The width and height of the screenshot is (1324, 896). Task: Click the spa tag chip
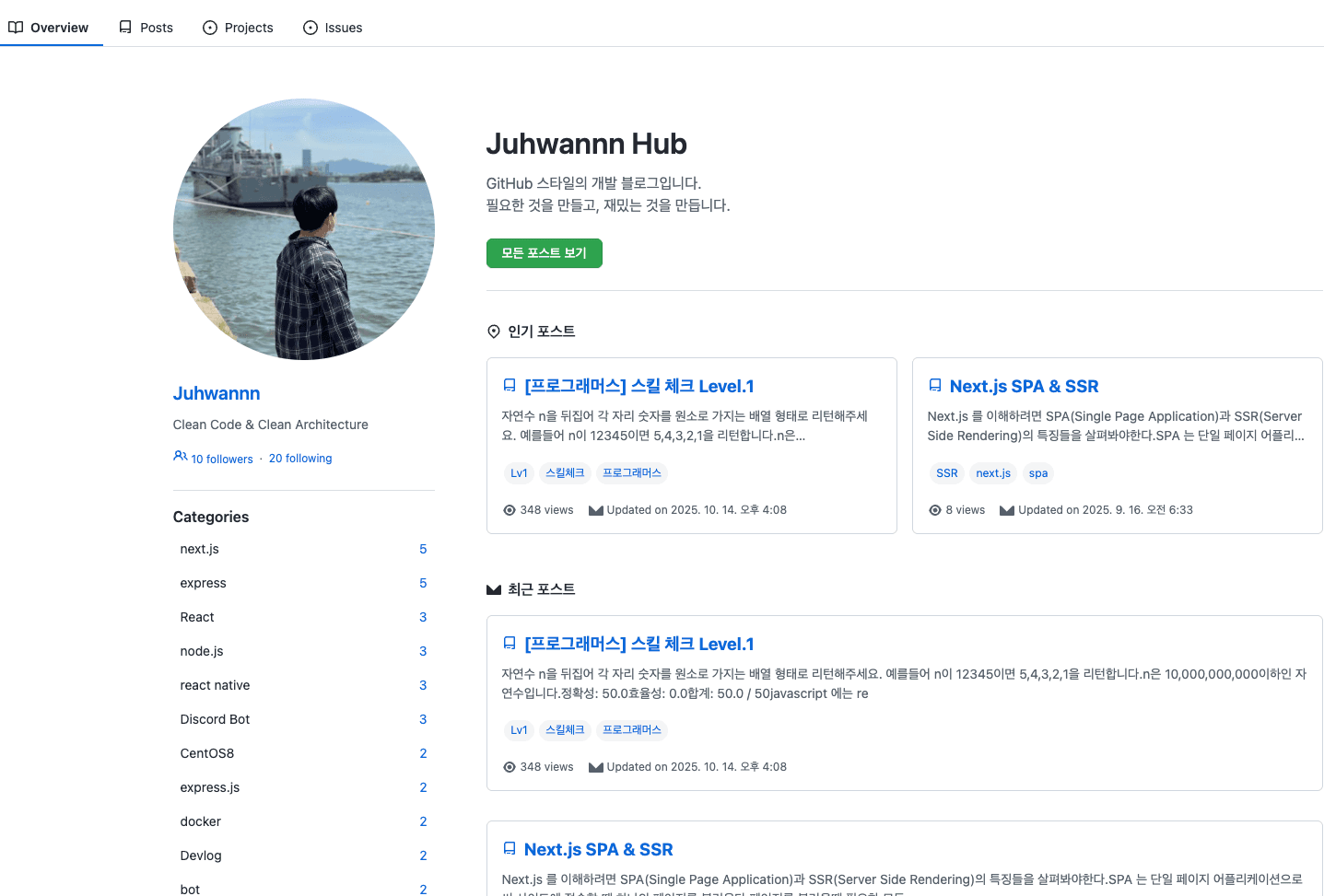[x=1038, y=473]
